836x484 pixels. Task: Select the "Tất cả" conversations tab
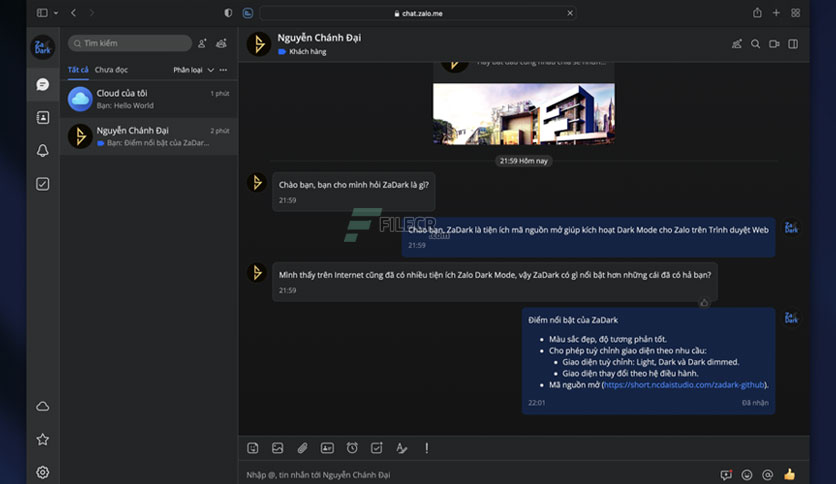pos(78,70)
